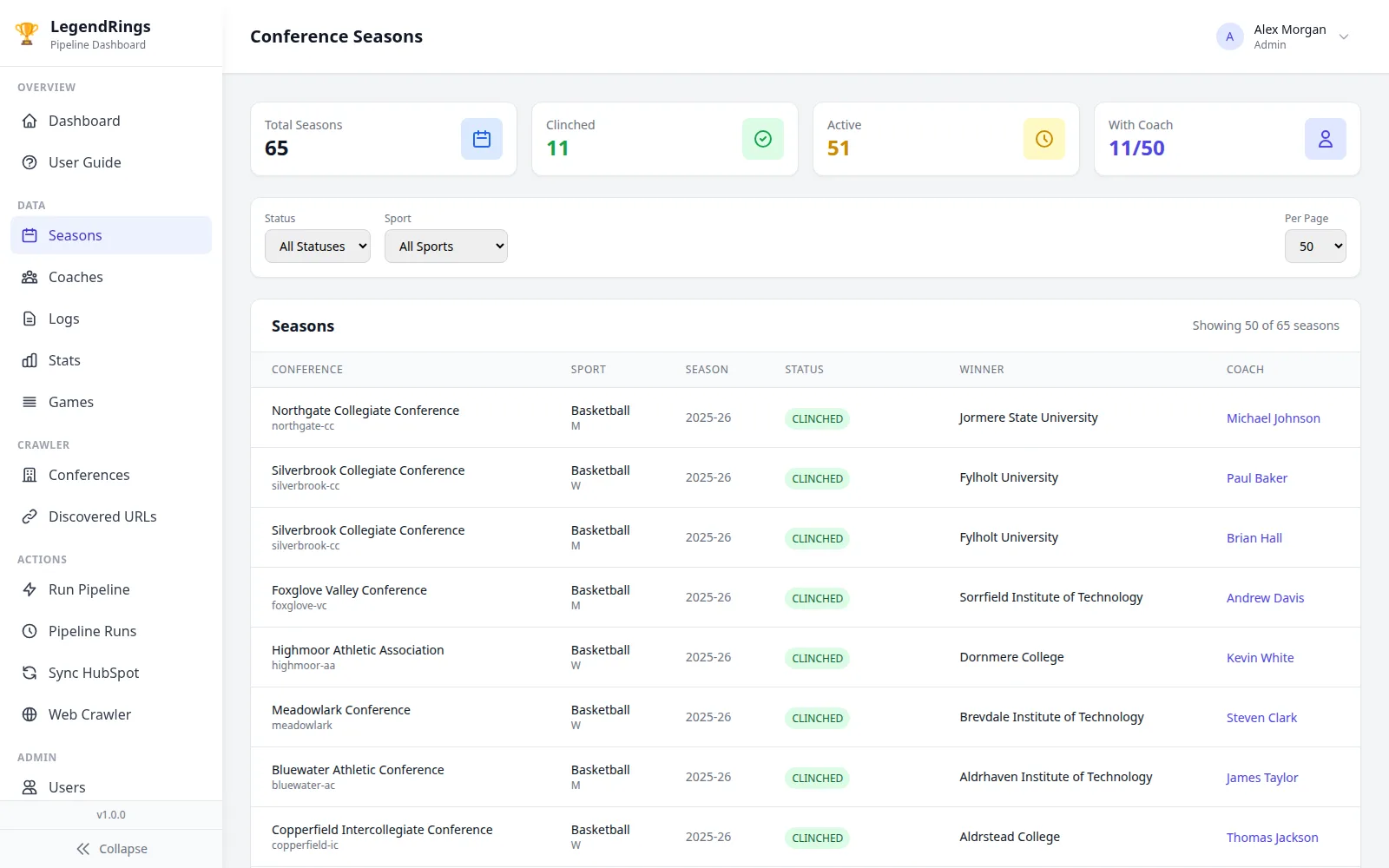Screen dimensions: 1389x868
Task: Go to Coaches in the sidebar
Action: coord(111,277)
